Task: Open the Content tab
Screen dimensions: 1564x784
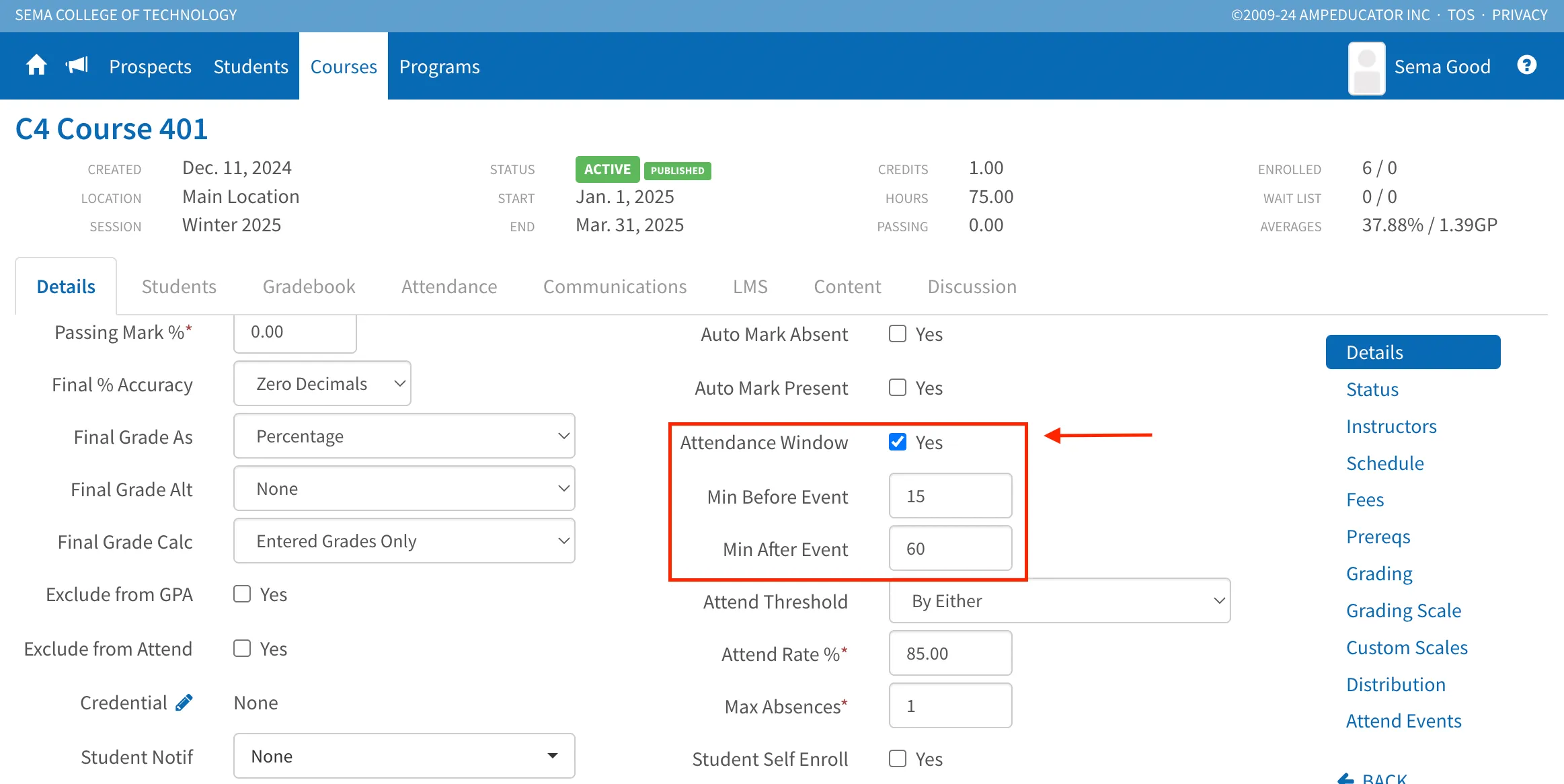Action: click(x=847, y=286)
